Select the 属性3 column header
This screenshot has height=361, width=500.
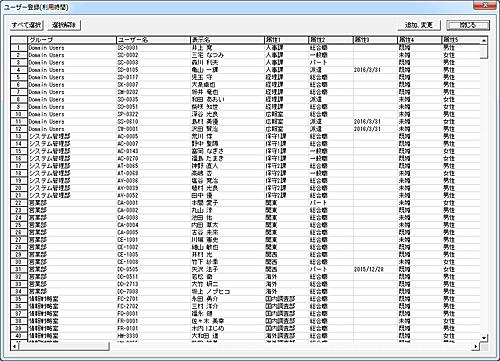(375, 40)
